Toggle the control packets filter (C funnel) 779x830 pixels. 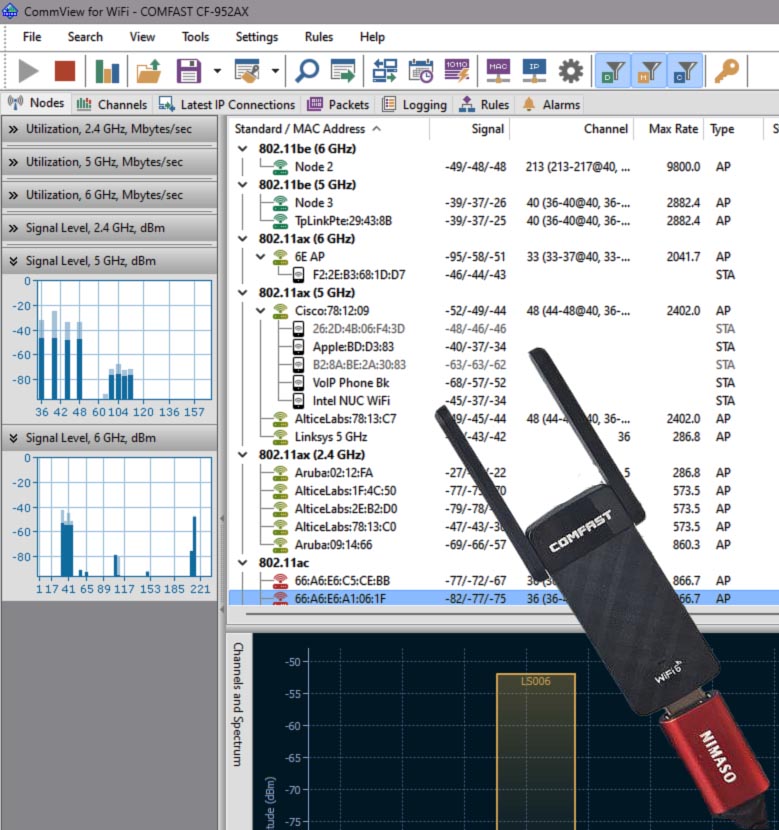[685, 71]
